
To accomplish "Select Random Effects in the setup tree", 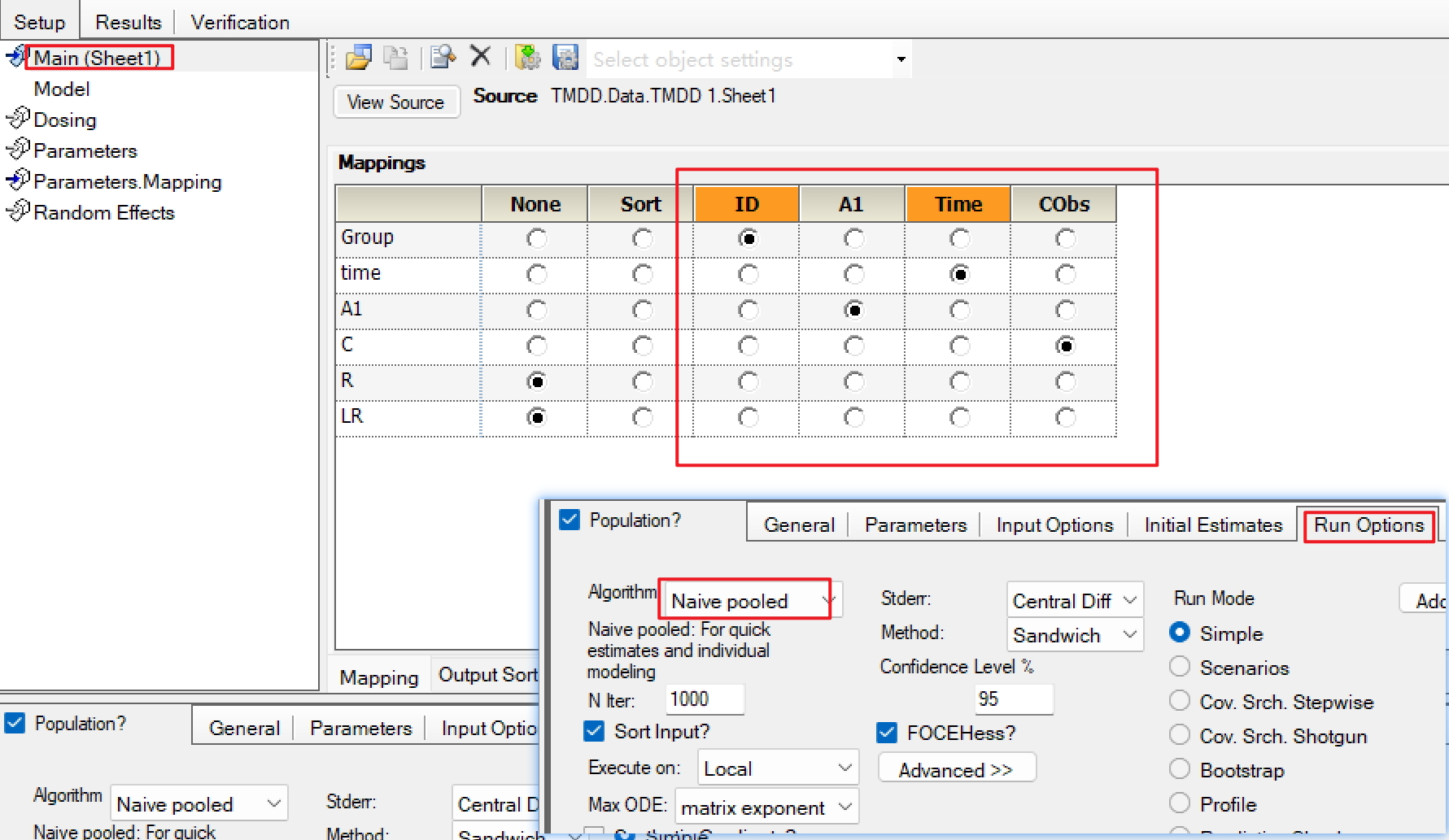I will coord(104,212).
